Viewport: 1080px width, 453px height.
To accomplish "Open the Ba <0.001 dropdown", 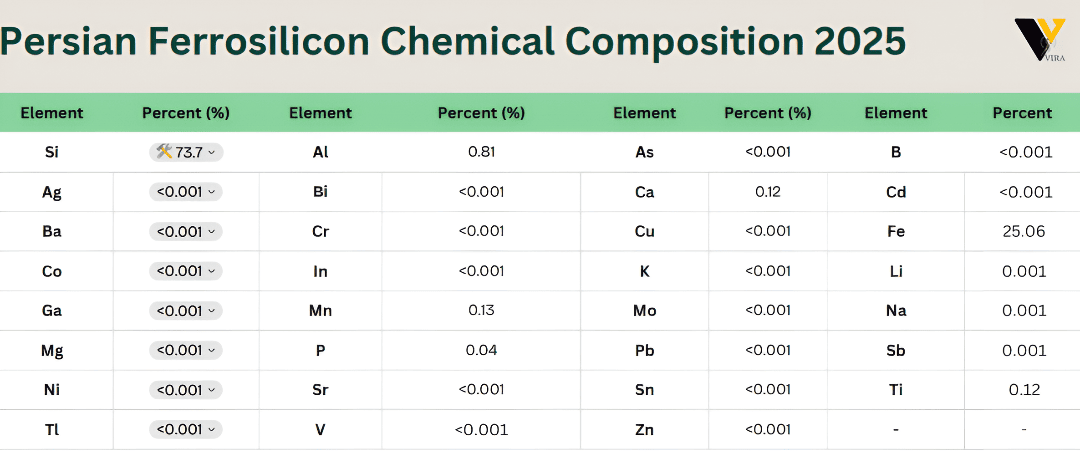I will pyautogui.click(x=186, y=231).
